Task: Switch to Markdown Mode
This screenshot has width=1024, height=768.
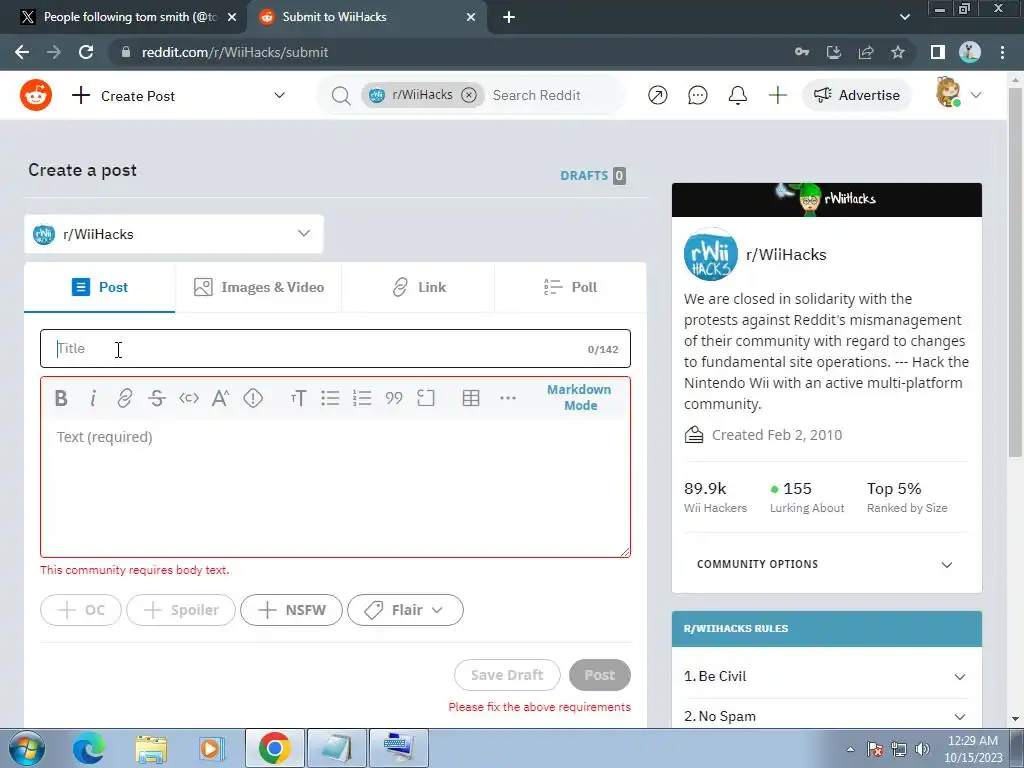Action: click(x=579, y=397)
